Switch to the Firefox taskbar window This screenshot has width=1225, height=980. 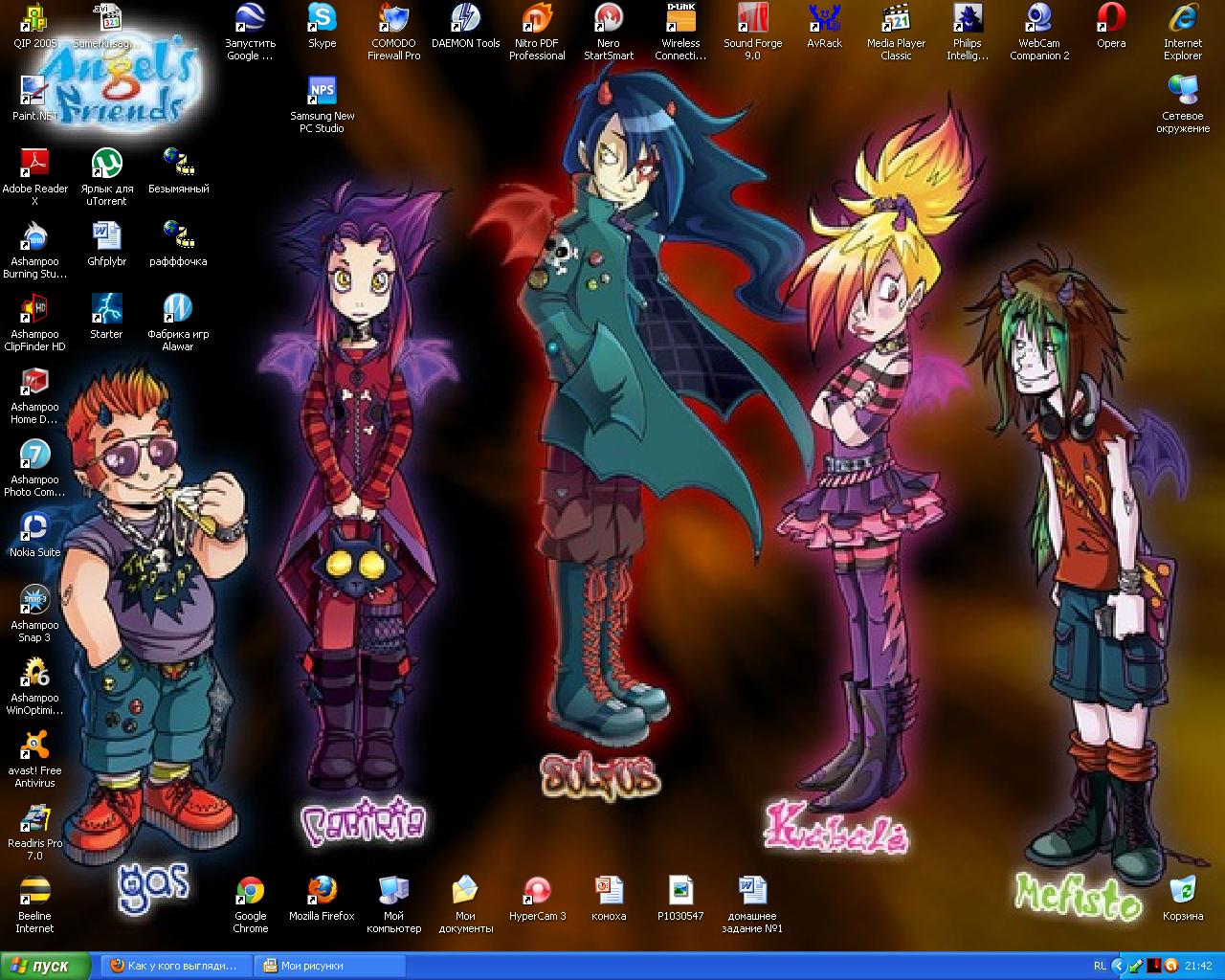click(x=177, y=966)
